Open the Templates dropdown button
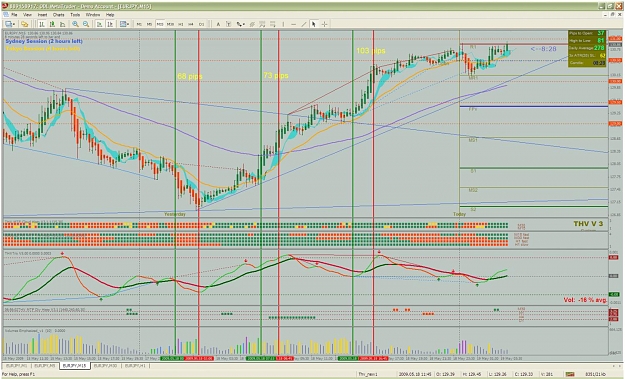 tap(124, 24)
